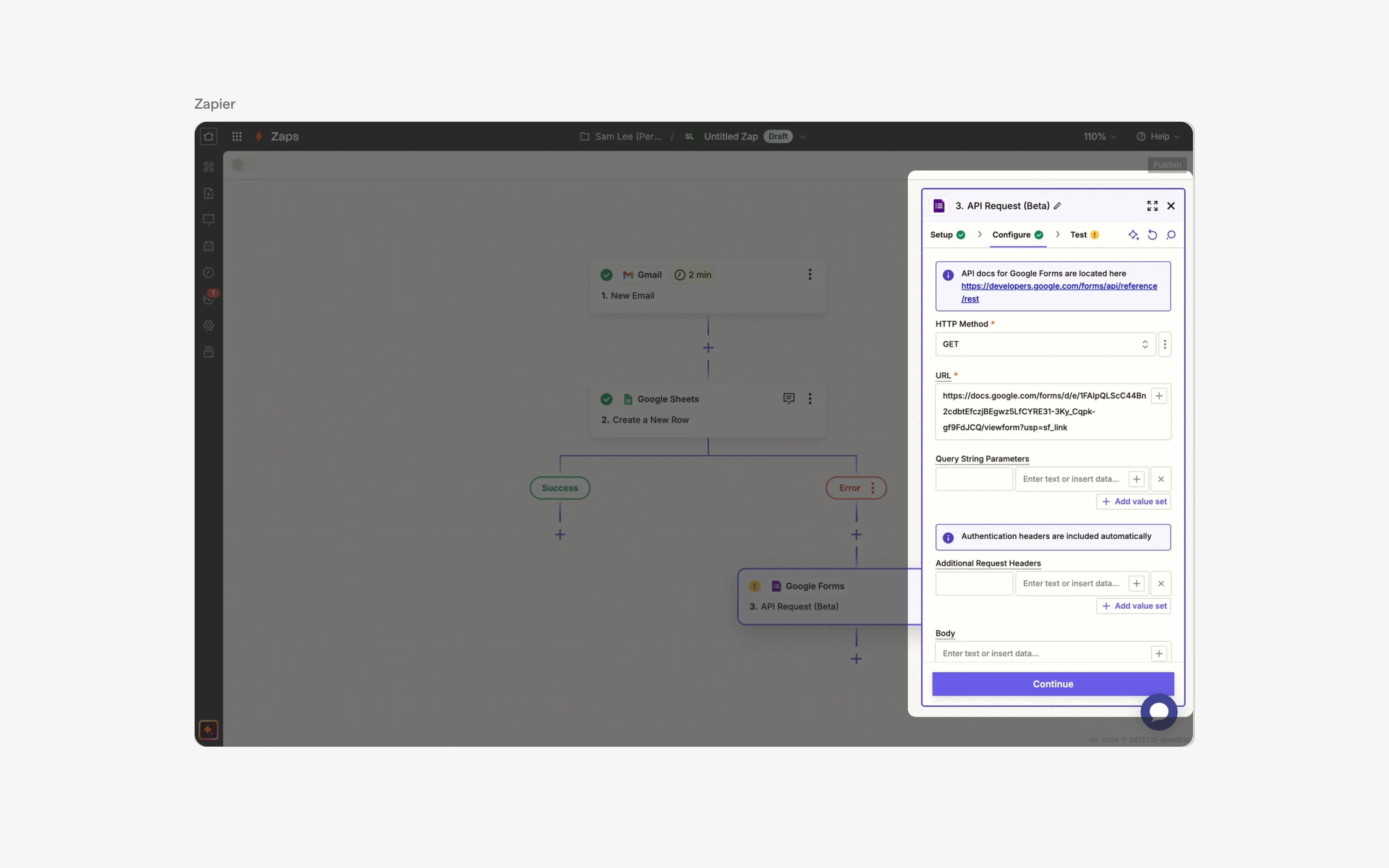This screenshot has width=1389, height=868.
Task: Add a note to the Google Sheets step
Action: [x=789, y=398]
